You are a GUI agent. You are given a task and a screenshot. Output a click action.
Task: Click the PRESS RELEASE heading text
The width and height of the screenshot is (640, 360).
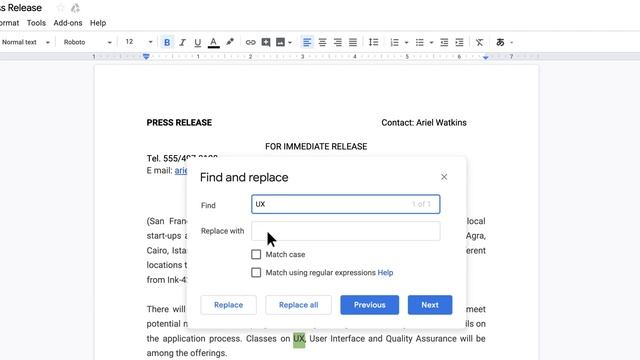point(179,122)
